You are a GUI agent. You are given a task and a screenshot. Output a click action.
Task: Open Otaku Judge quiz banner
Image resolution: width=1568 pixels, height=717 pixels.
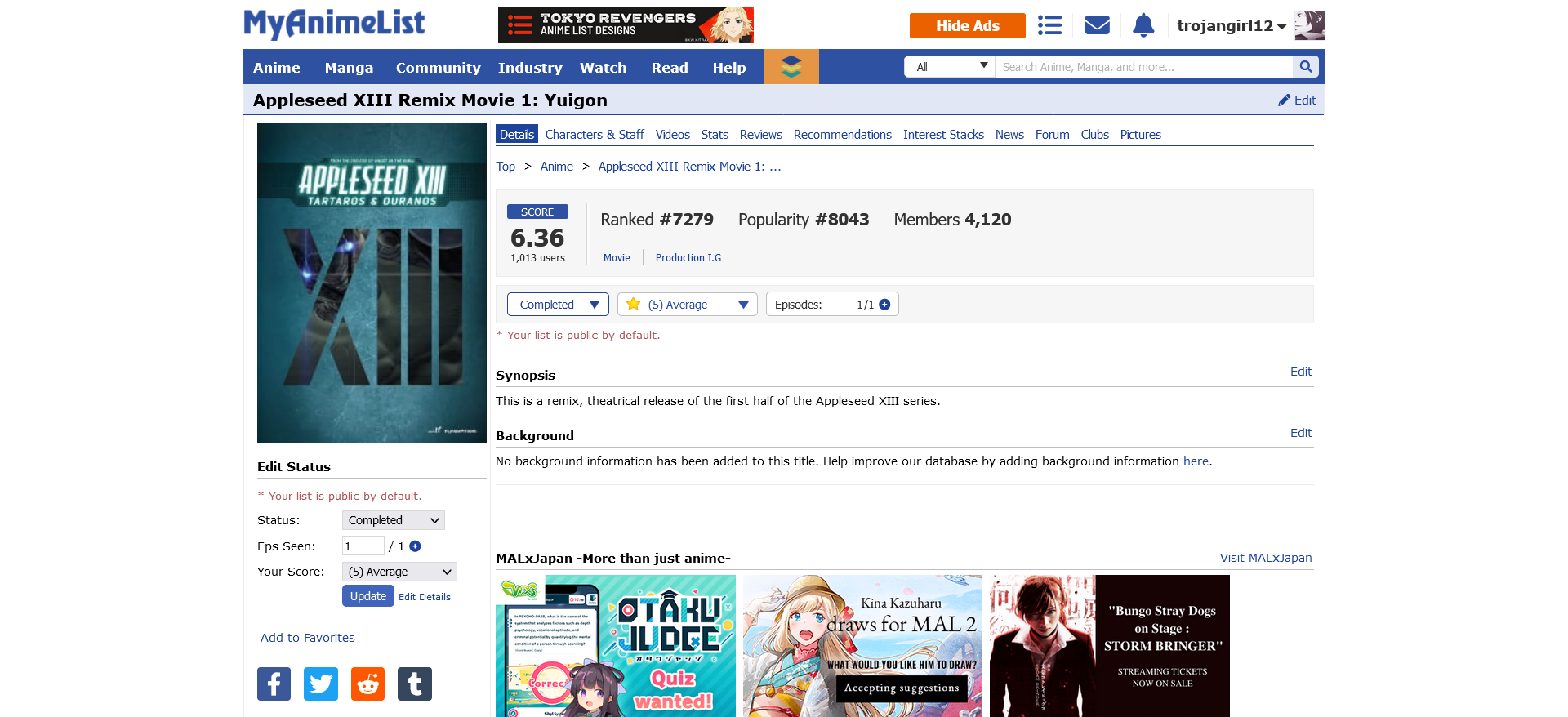pyautogui.click(x=616, y=646)
